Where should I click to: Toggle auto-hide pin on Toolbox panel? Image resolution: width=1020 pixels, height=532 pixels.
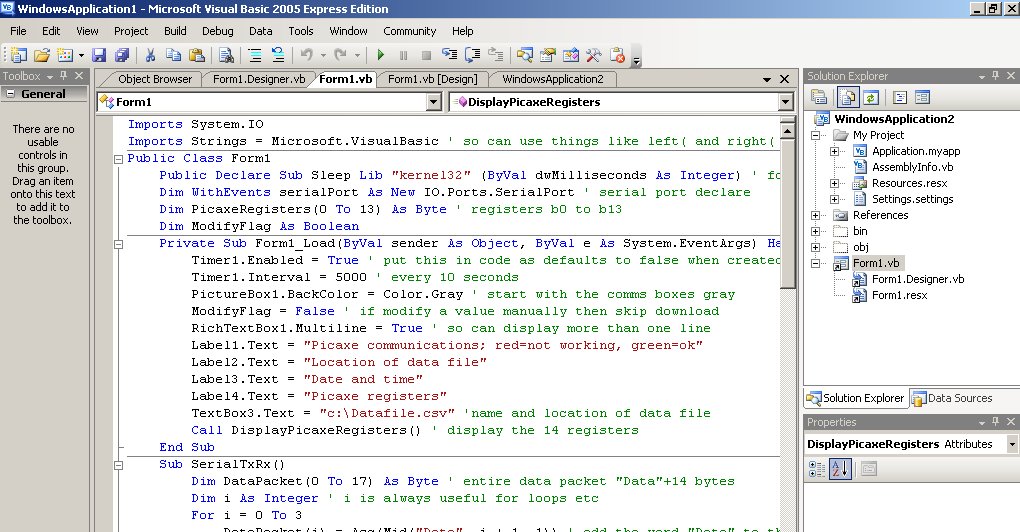pyautogui.click(x=64, y=75)
